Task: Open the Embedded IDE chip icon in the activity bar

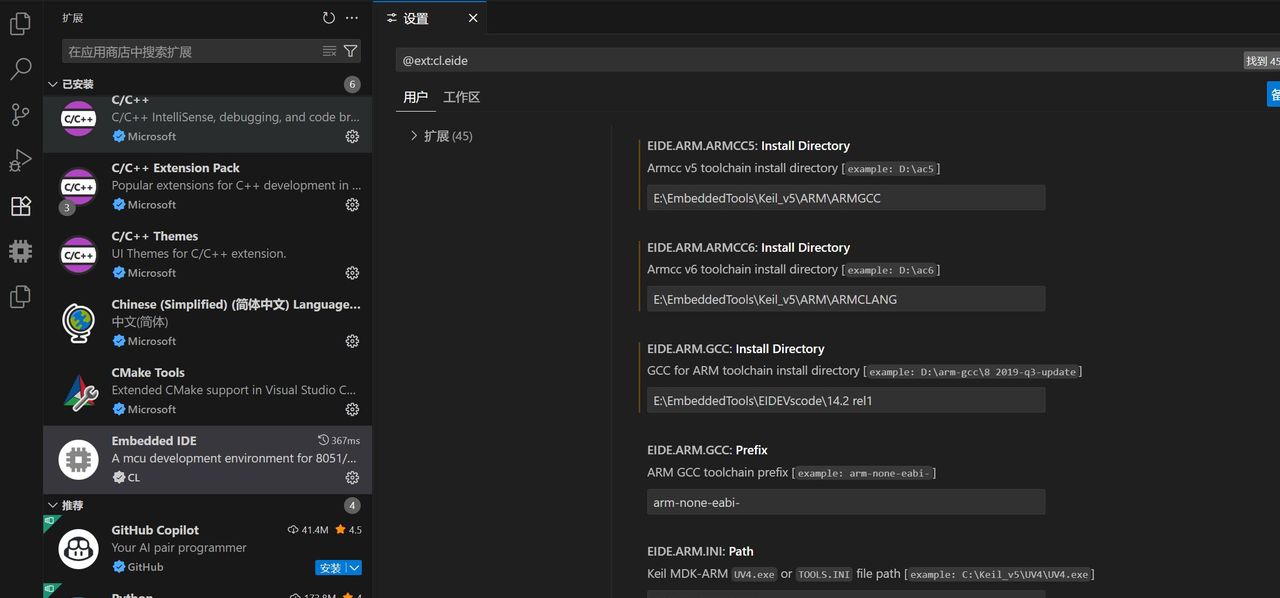Action: click(x=20, y=252)
